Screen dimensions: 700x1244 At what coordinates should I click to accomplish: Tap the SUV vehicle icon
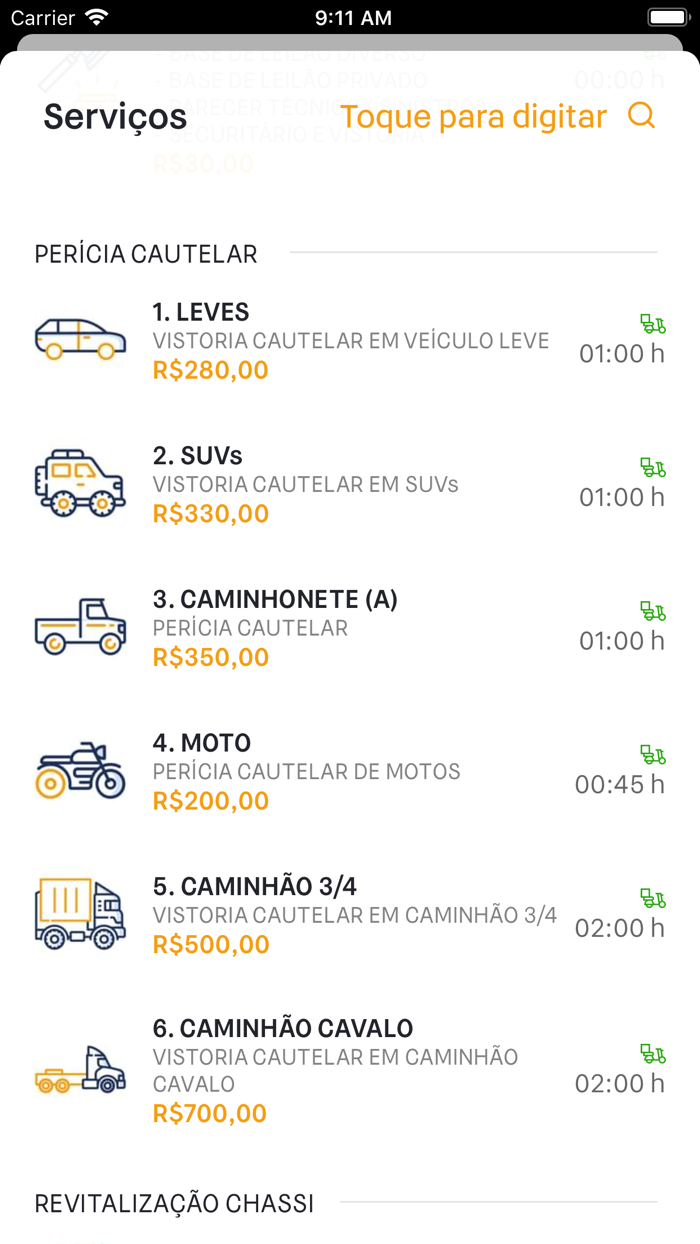pyautogui.click(x=80, y=483)
